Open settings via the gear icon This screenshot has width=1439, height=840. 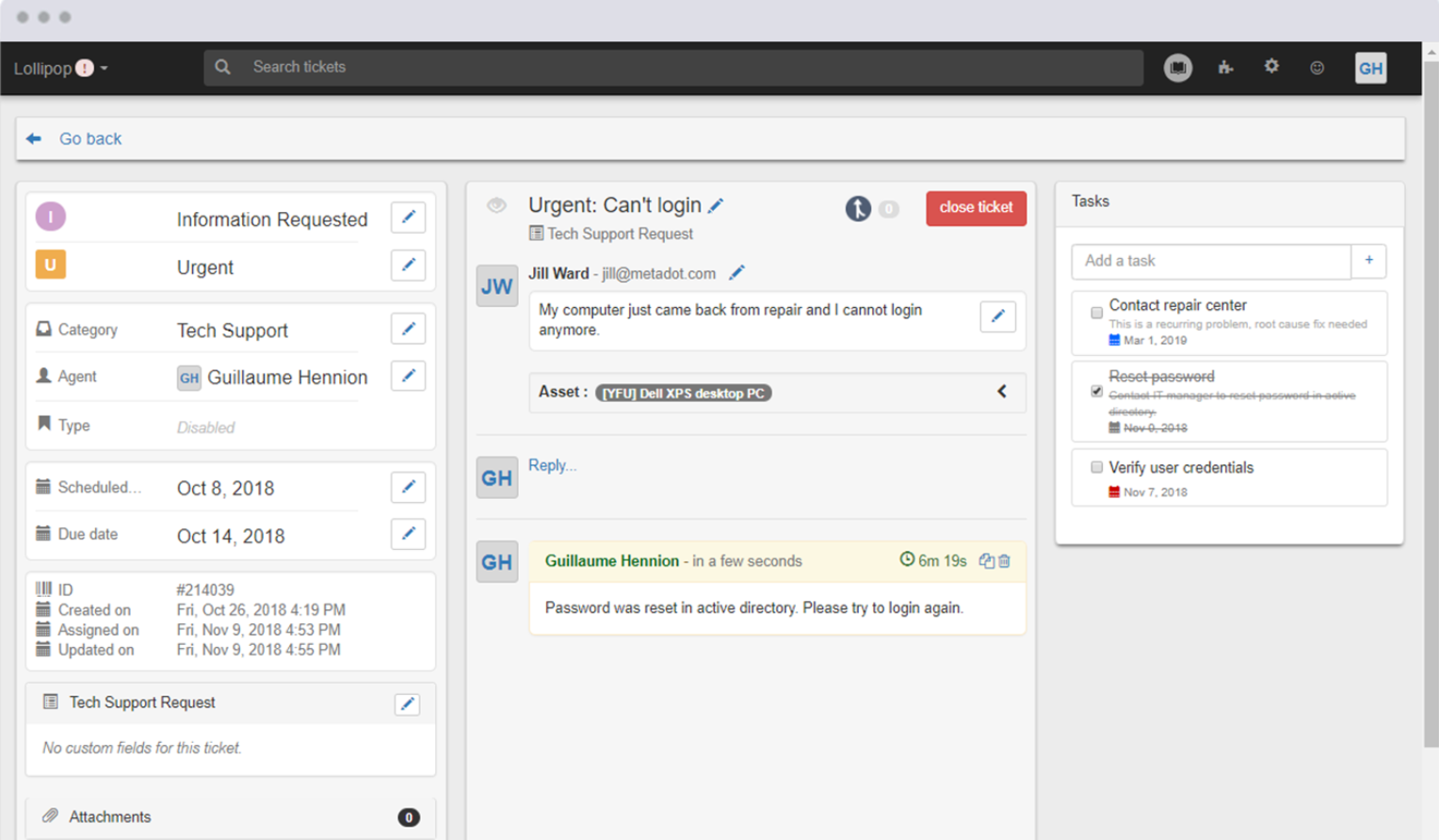(1271, 67)
